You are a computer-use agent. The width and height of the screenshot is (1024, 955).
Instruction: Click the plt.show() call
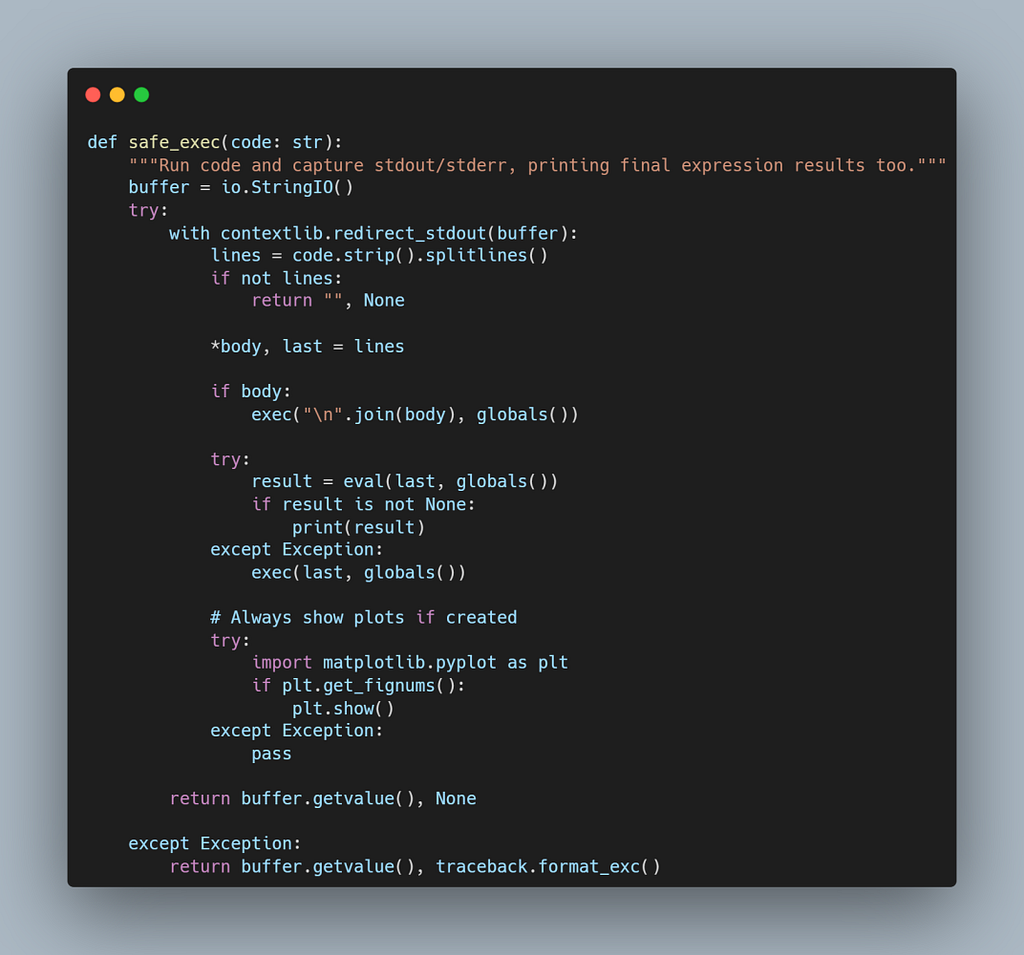click(344, 709)
